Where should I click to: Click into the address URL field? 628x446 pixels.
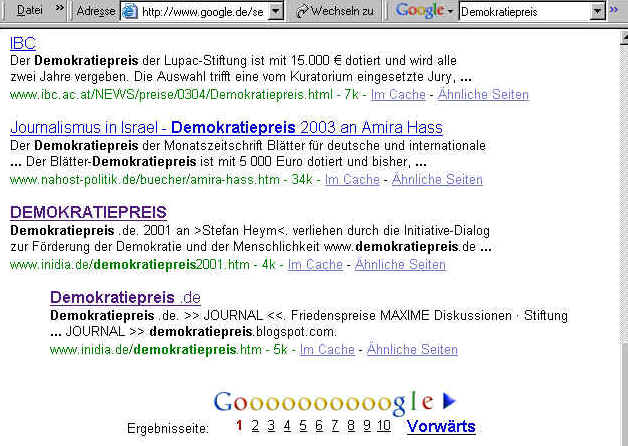pyautogui.click(x=203, y=12)
